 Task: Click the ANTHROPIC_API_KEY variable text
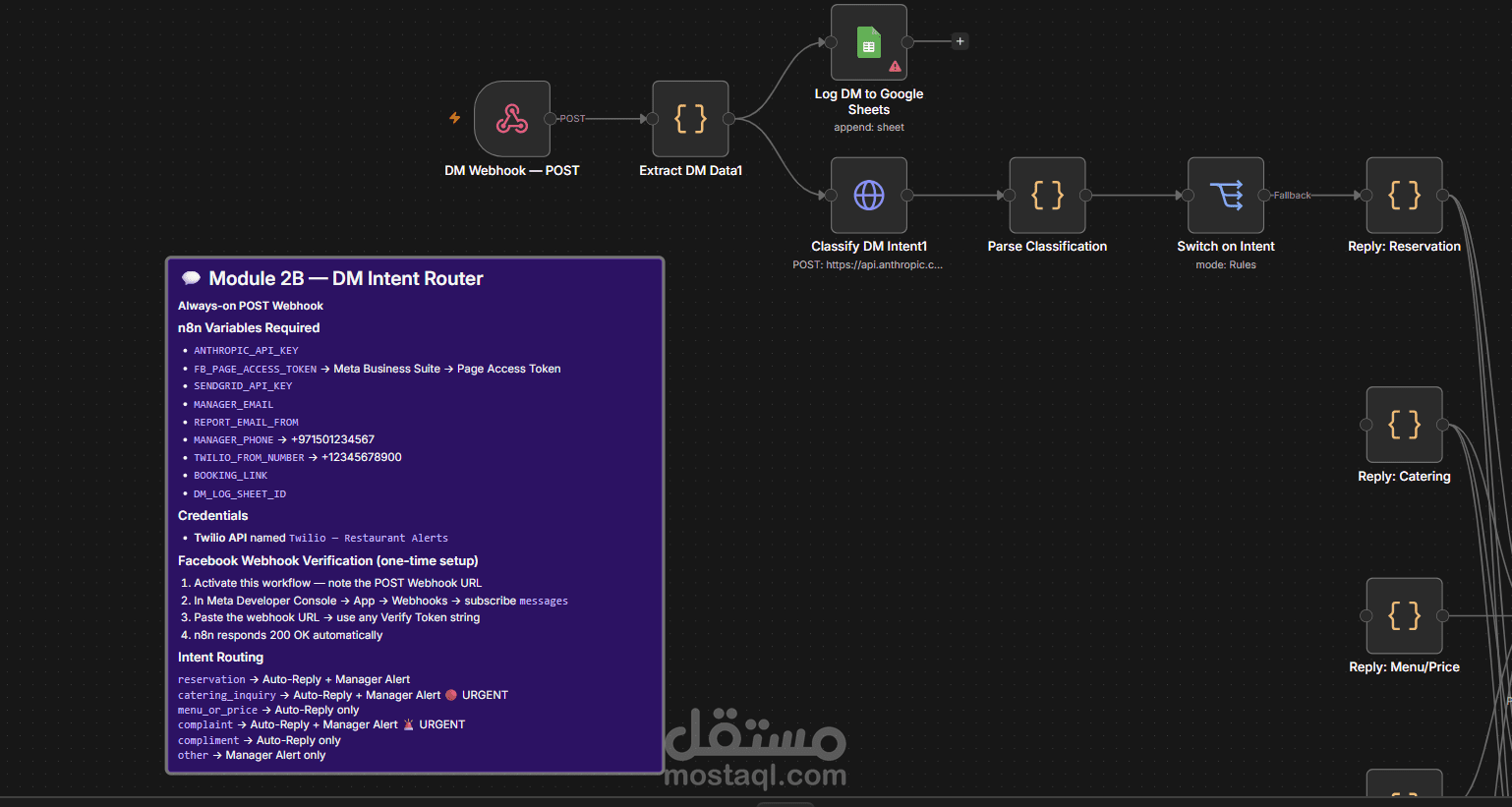tap(246, 350)
